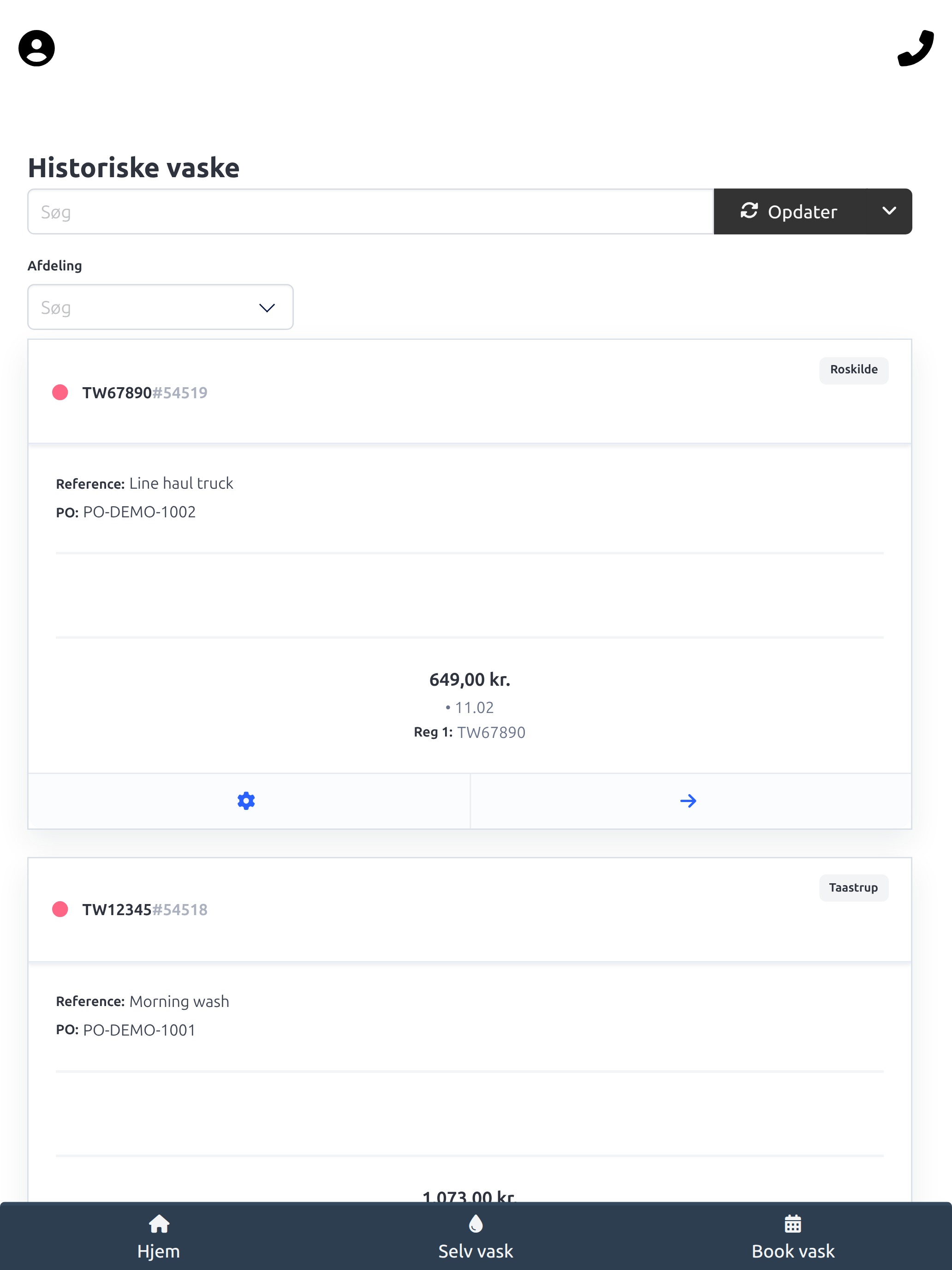Expand the Opdater split-button chevron
952x1270 pixels.
pos(889,211)
